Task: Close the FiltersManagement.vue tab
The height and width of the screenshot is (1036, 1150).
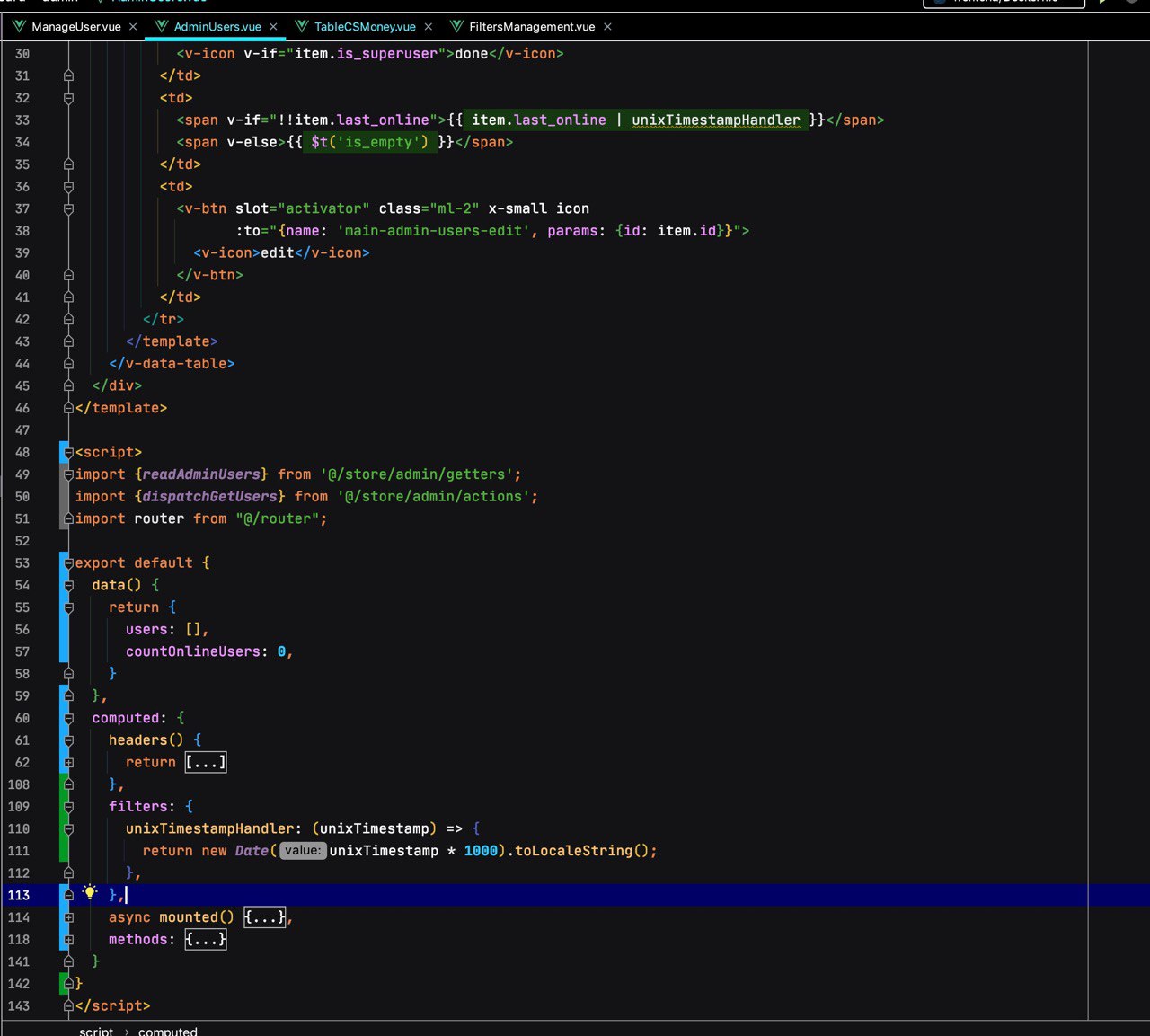Action: click(x=607, y=27)
